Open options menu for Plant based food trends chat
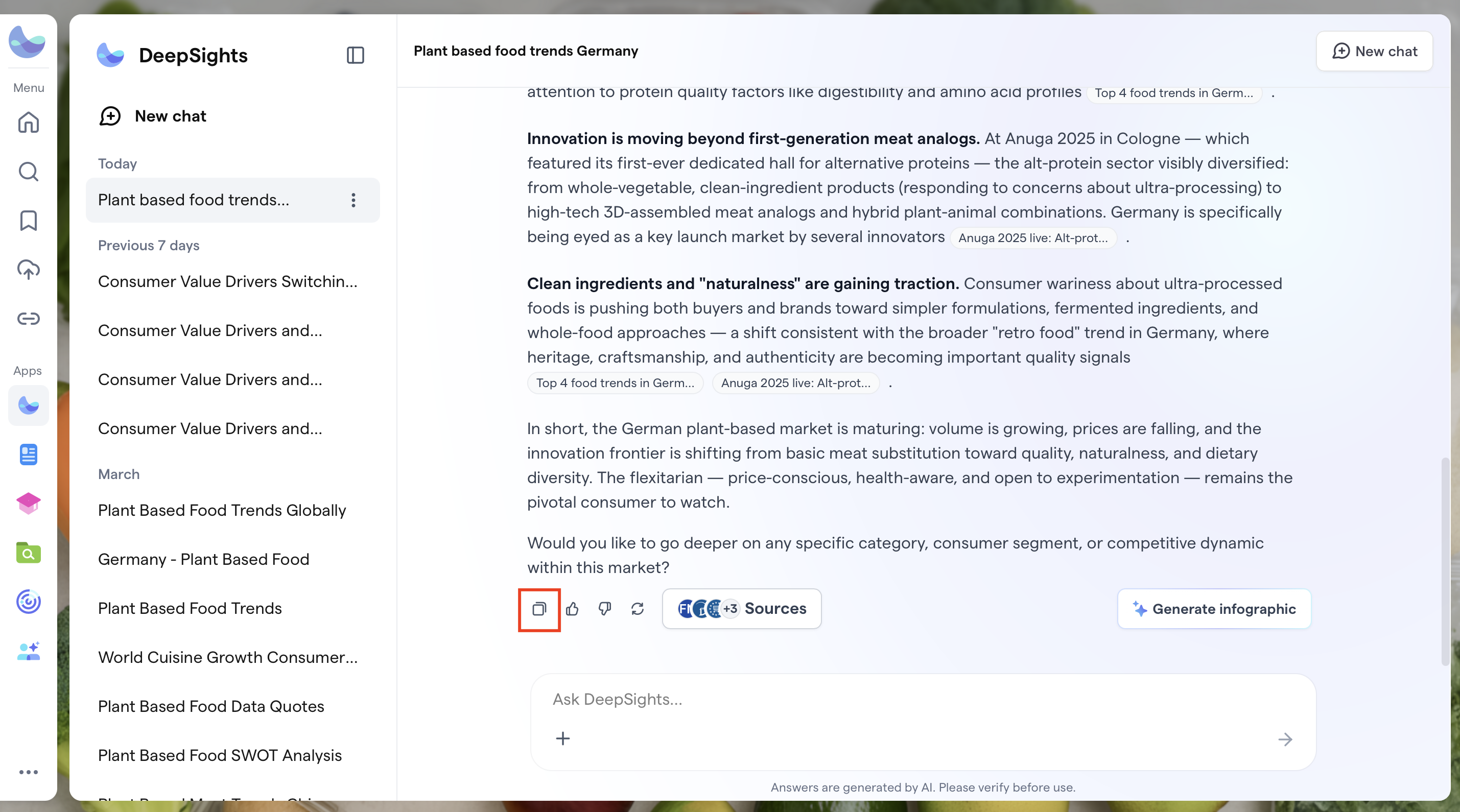1460x812 pixels. point(353,200)
